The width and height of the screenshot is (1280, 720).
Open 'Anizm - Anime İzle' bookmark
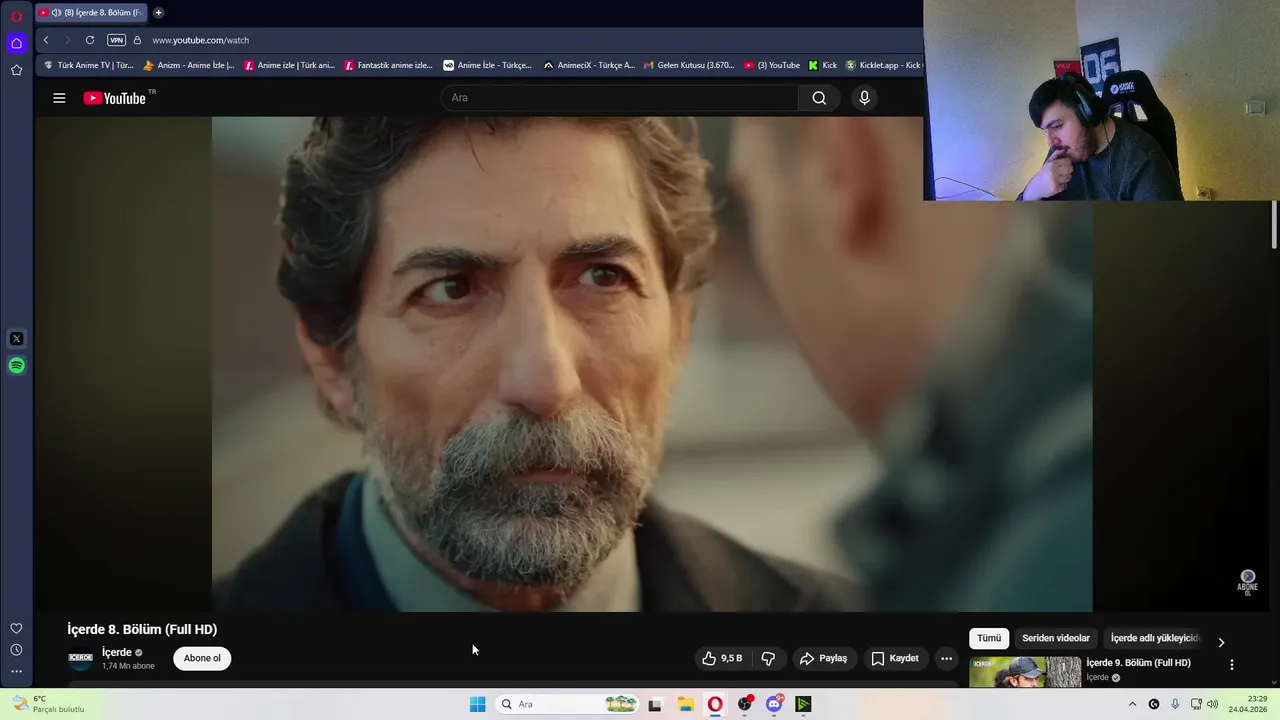189,65
